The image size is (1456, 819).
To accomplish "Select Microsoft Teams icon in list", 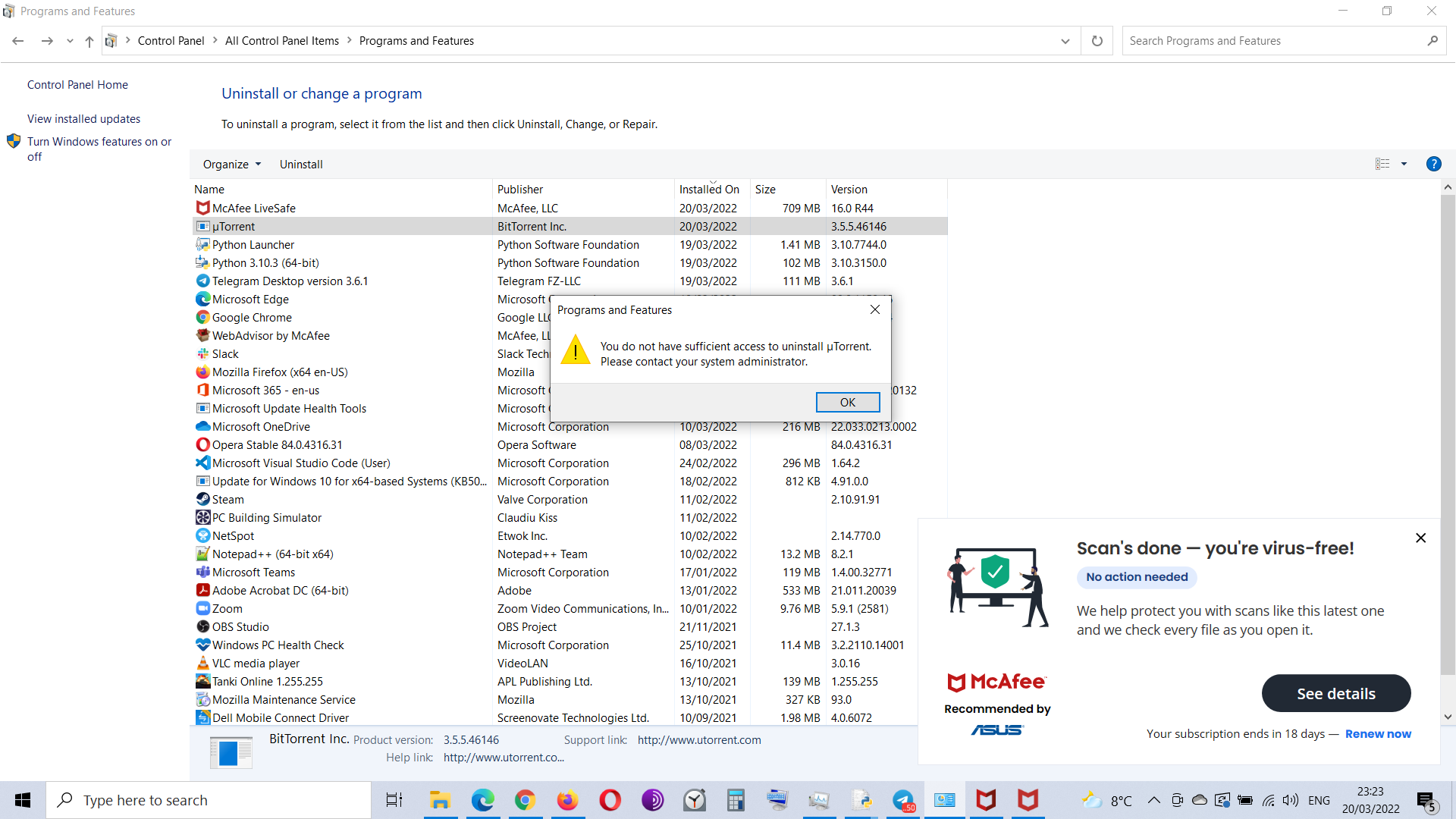I will pyautogui.click(x=202, y=572).
